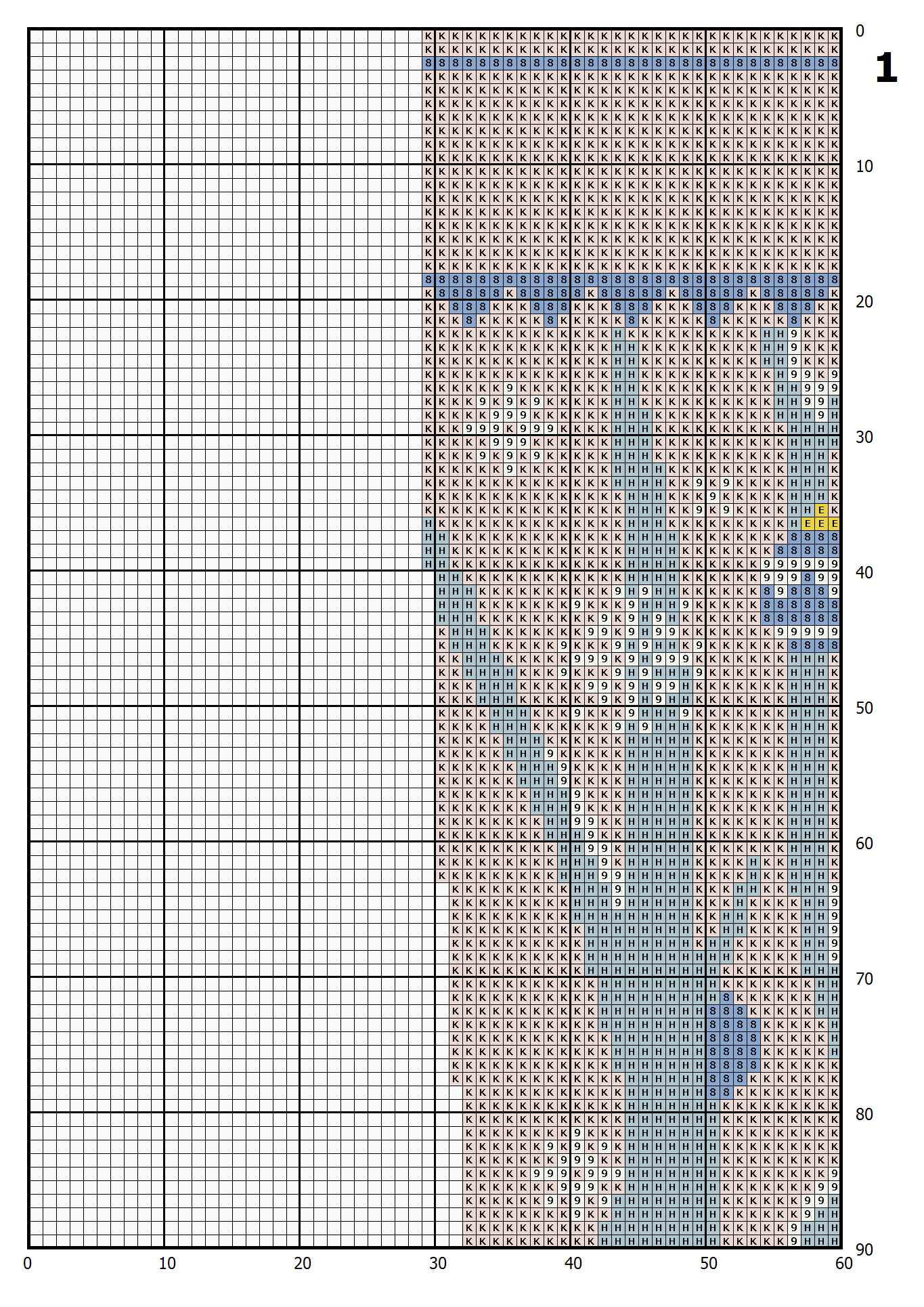Screen dimensions: 924x1307
Task: Click column label 0 on the bottom axis
Action: (28, 1263)
